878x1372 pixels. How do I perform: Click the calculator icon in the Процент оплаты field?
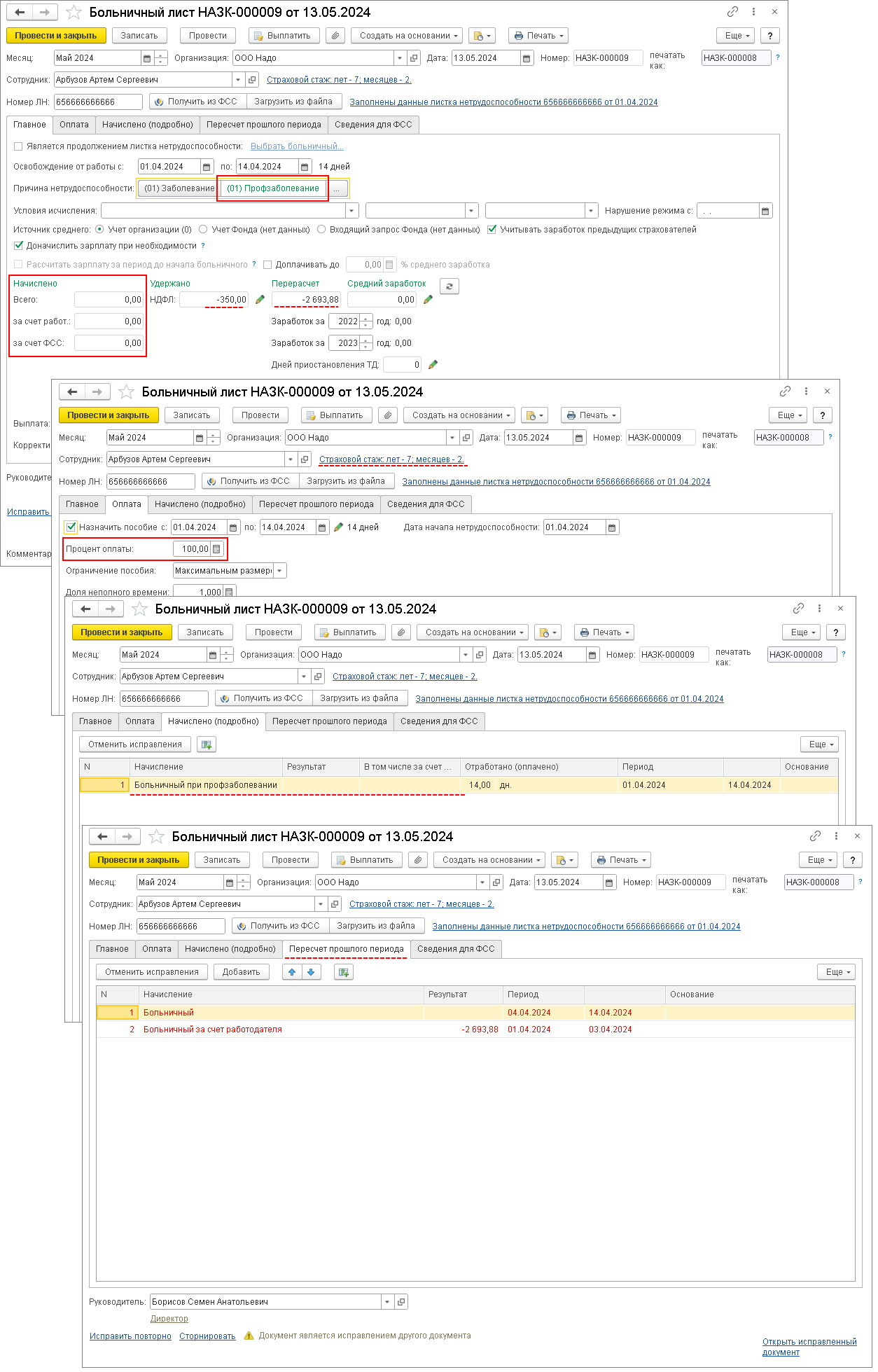coord(216,549)
